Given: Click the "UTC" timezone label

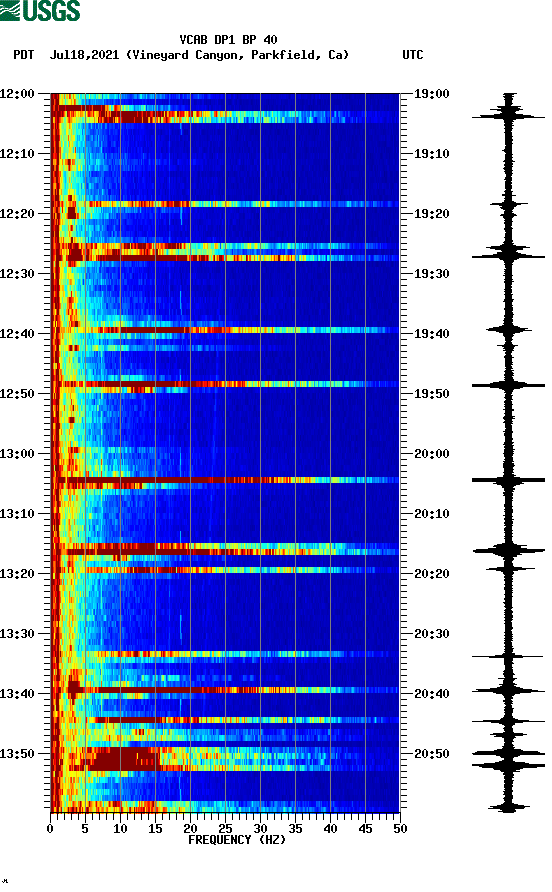Looking at the screenshot, I should tap(413, 55).
